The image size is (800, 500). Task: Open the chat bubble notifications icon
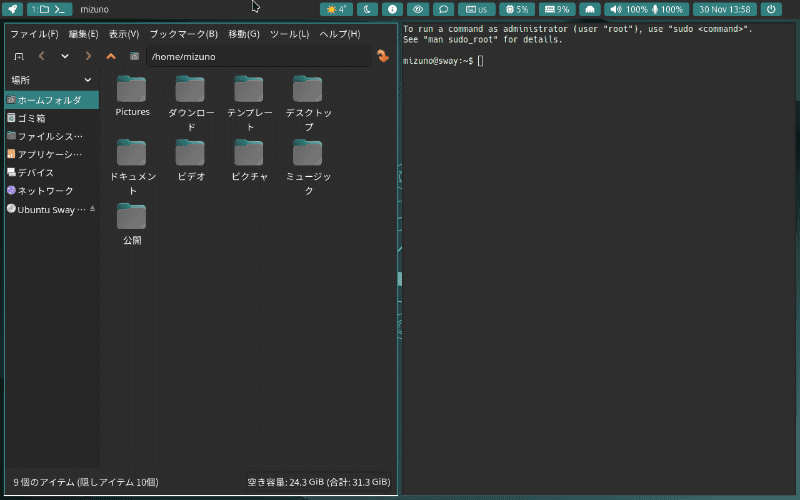click(443, 9)
